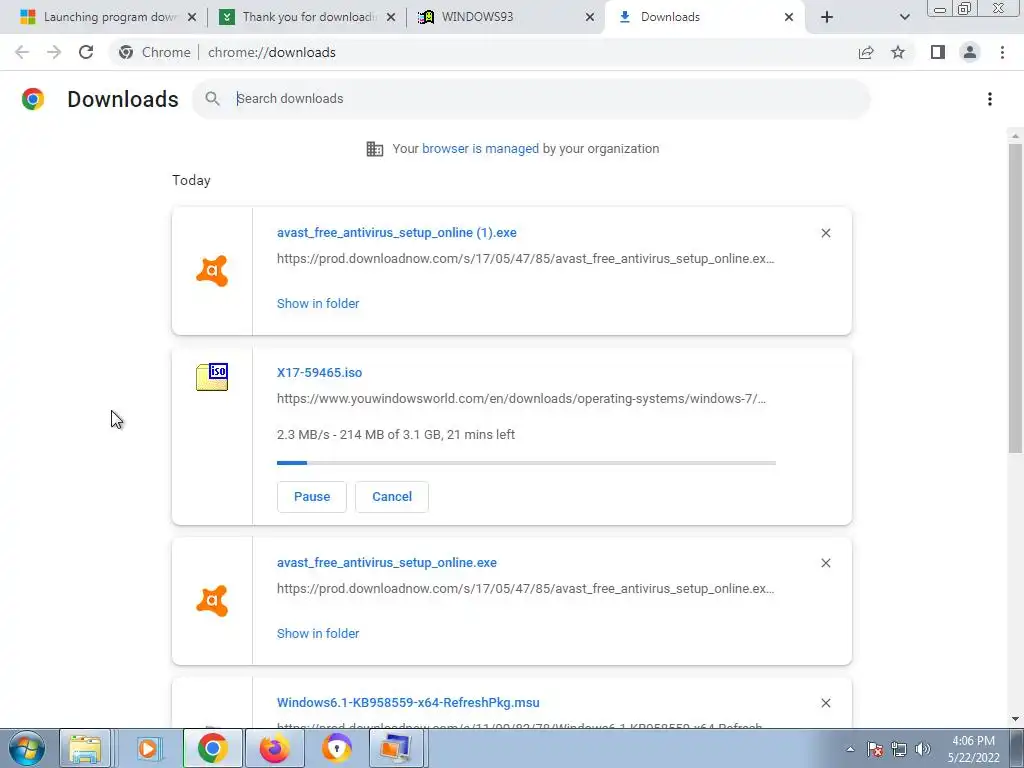Reload the page with the refresh icon
The height and width of the screenshot is (768, 1024).
click(86, 52)
